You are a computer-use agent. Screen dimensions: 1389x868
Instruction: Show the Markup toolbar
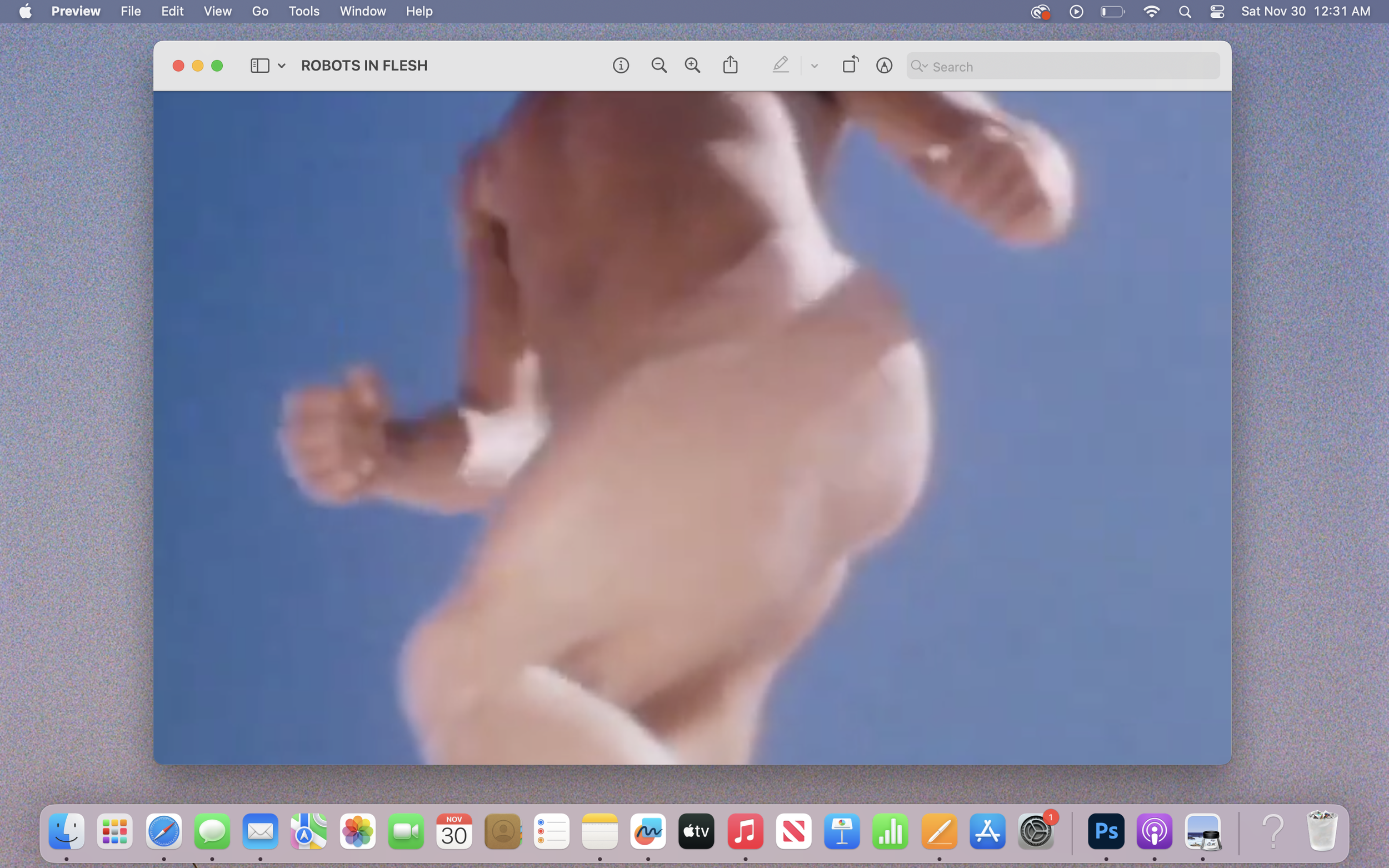[x=885, y=66]
